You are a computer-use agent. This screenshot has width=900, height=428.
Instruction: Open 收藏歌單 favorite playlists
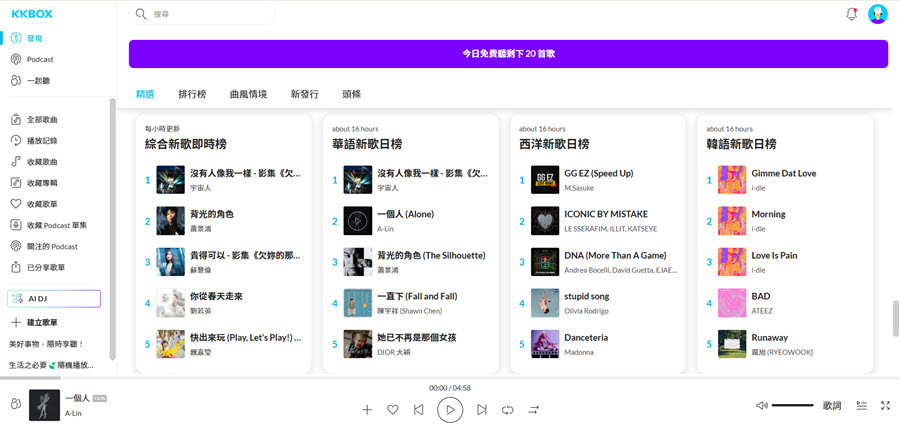pos(34,204)
